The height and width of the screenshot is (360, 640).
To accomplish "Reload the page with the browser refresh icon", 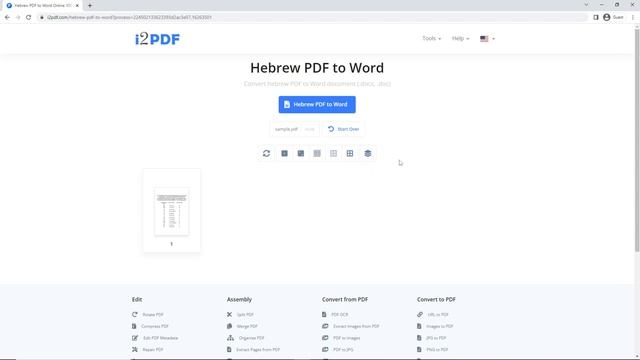I will pyautogui.click(x=29, y=17).
